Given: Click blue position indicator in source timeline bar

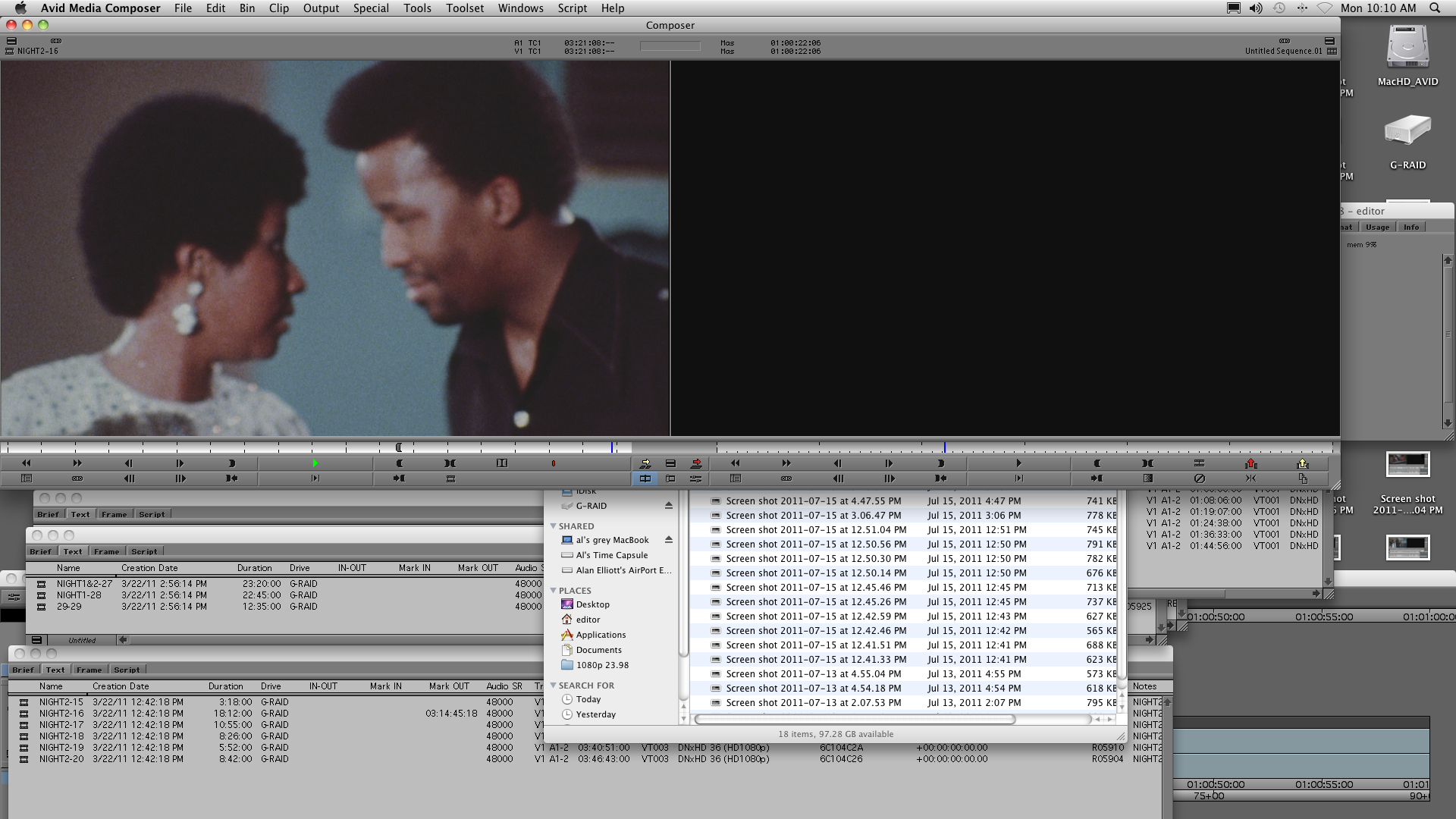Looking at the screenshot, I should (612, 447).
